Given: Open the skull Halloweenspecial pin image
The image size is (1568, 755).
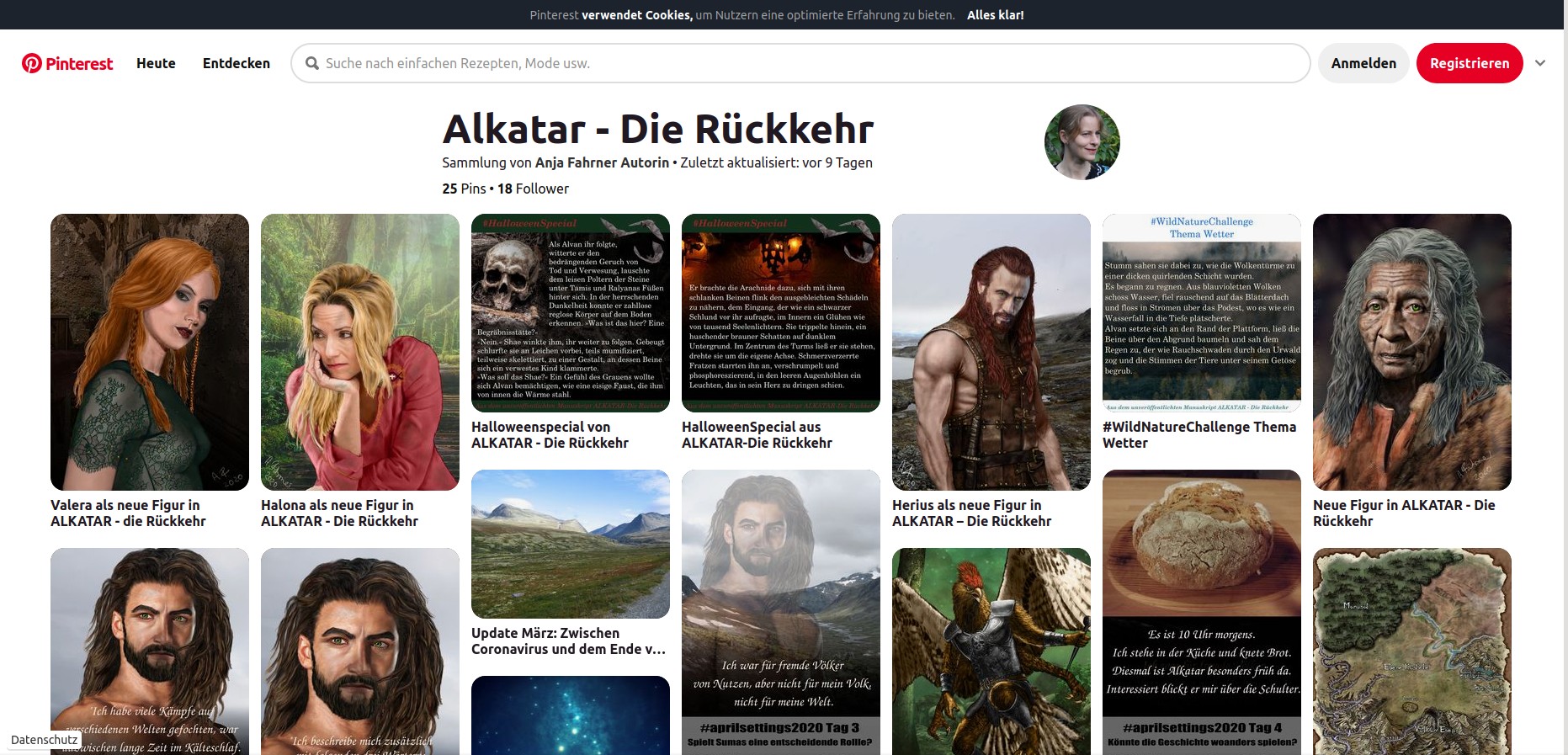Looking at the screenshot, I should [x=571, y=313].
